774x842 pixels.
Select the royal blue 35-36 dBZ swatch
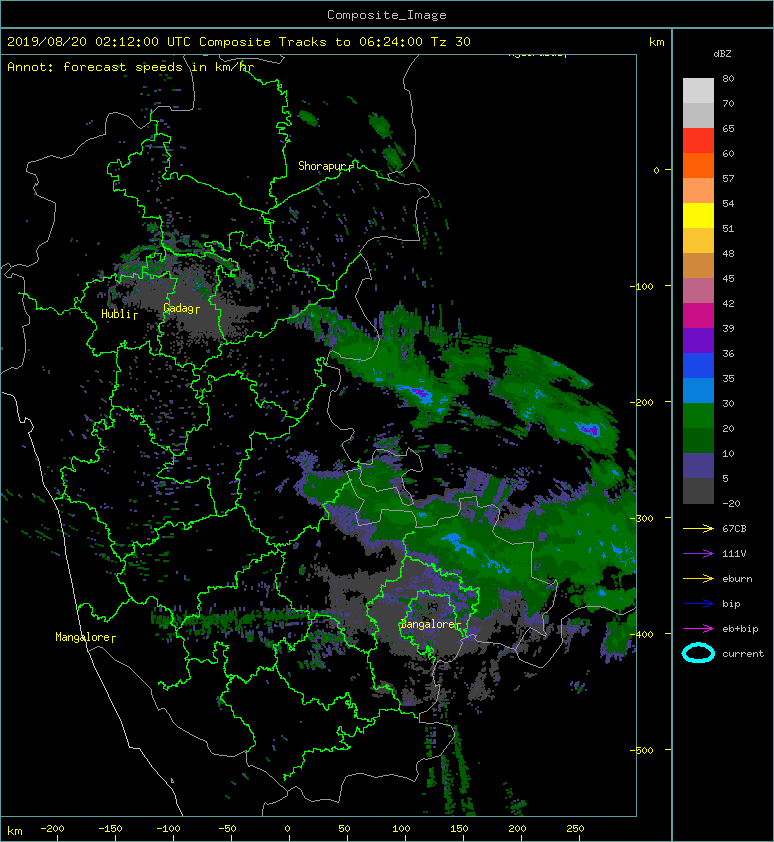click(x=698, y=366)
